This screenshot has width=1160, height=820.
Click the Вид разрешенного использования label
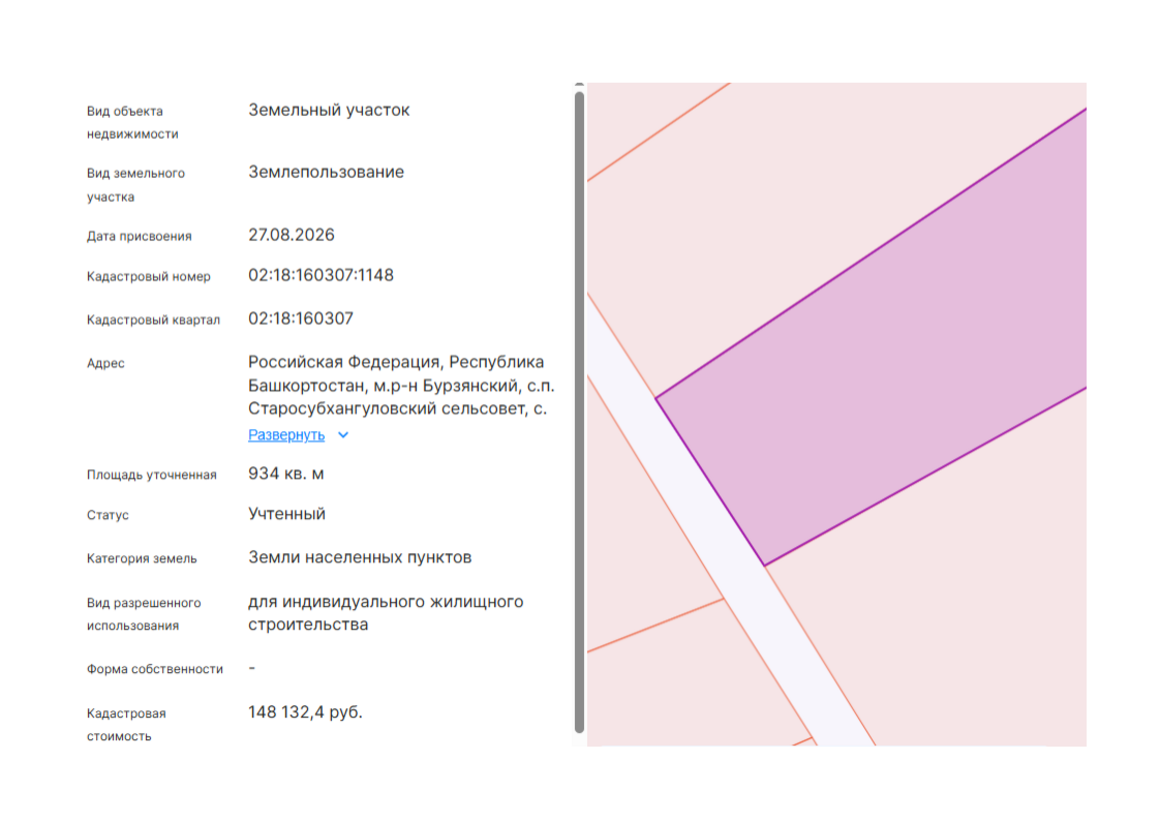144,614
